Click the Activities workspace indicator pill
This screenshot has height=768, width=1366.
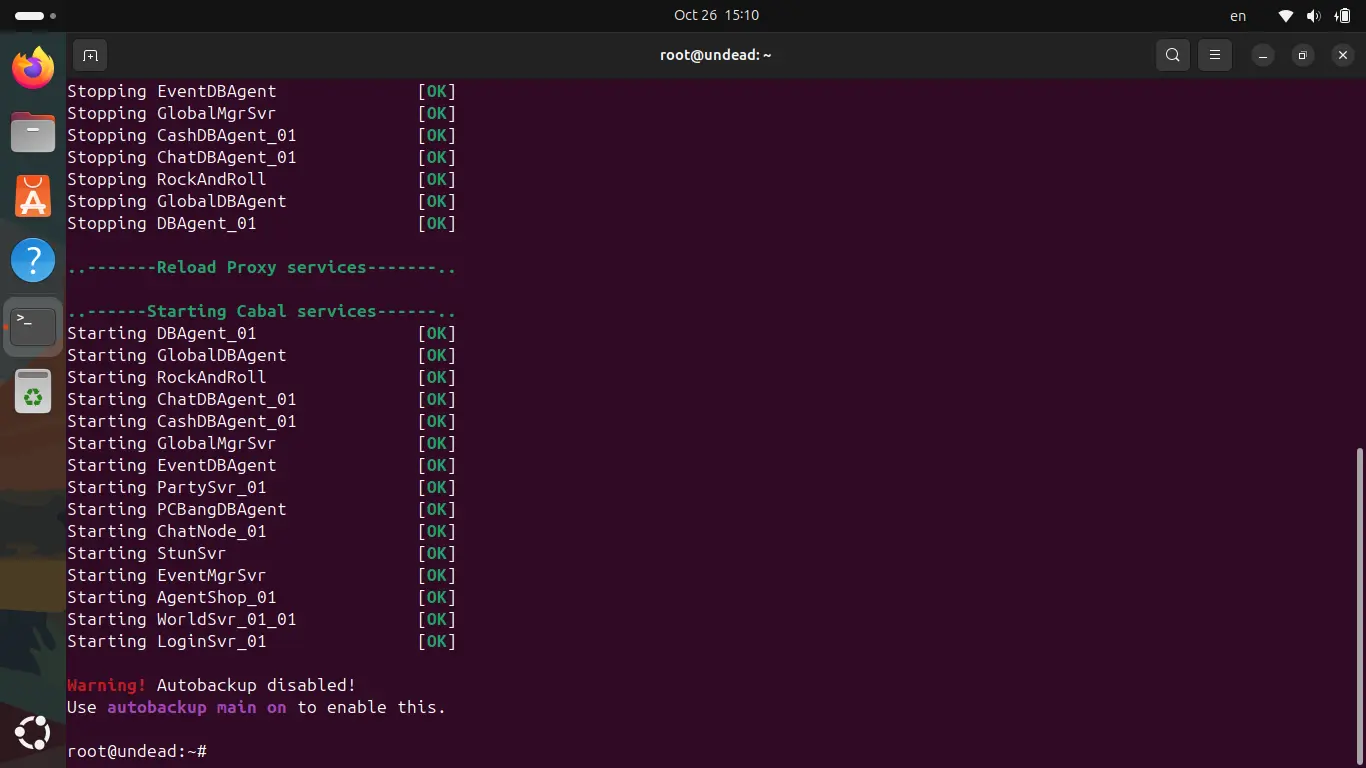(x=36, y=16)
